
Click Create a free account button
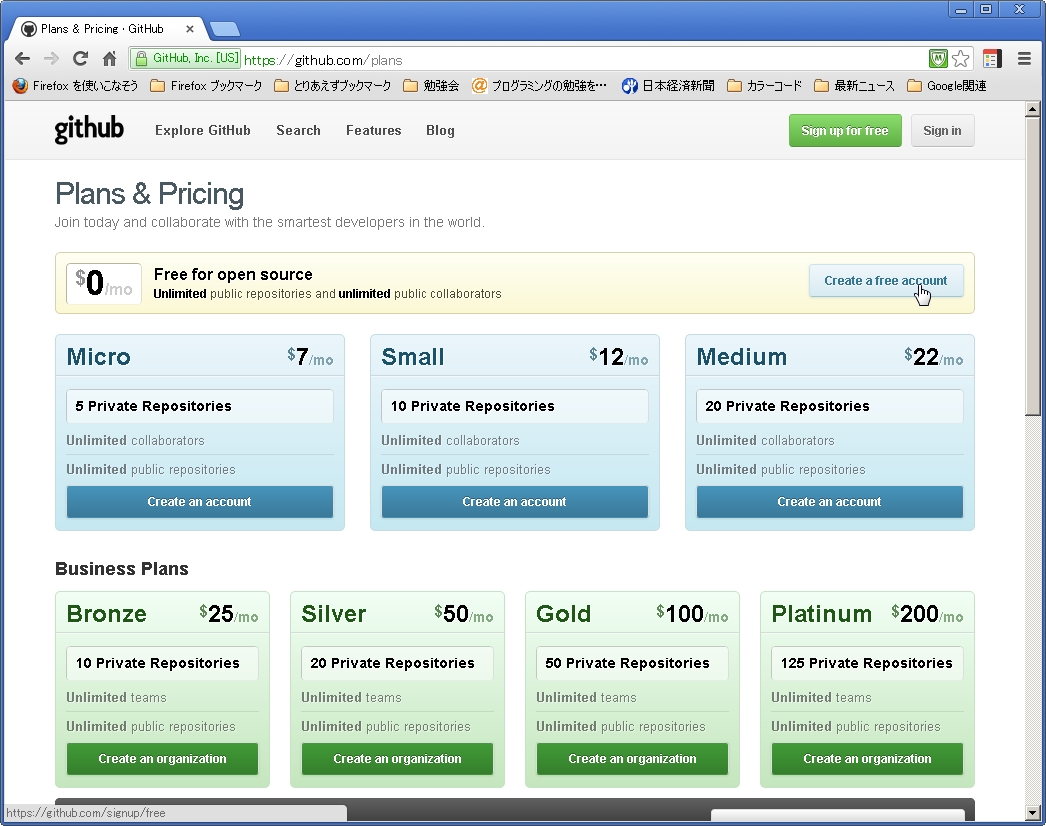886,281
